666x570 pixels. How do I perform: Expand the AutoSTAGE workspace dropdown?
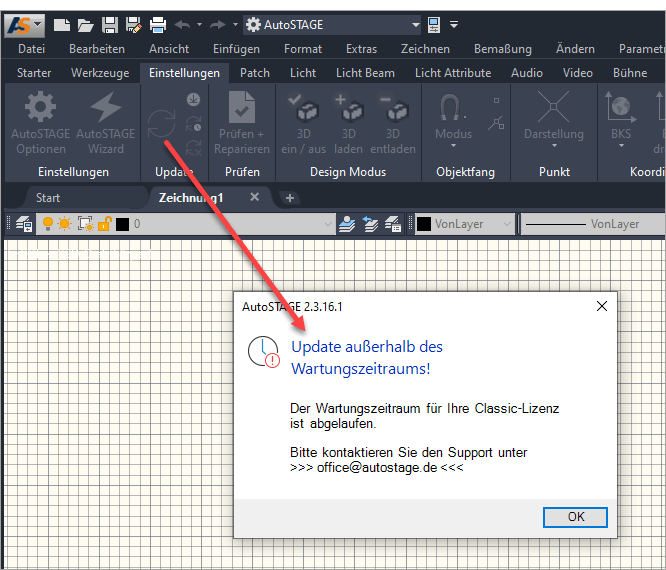(x=416, y=25)
